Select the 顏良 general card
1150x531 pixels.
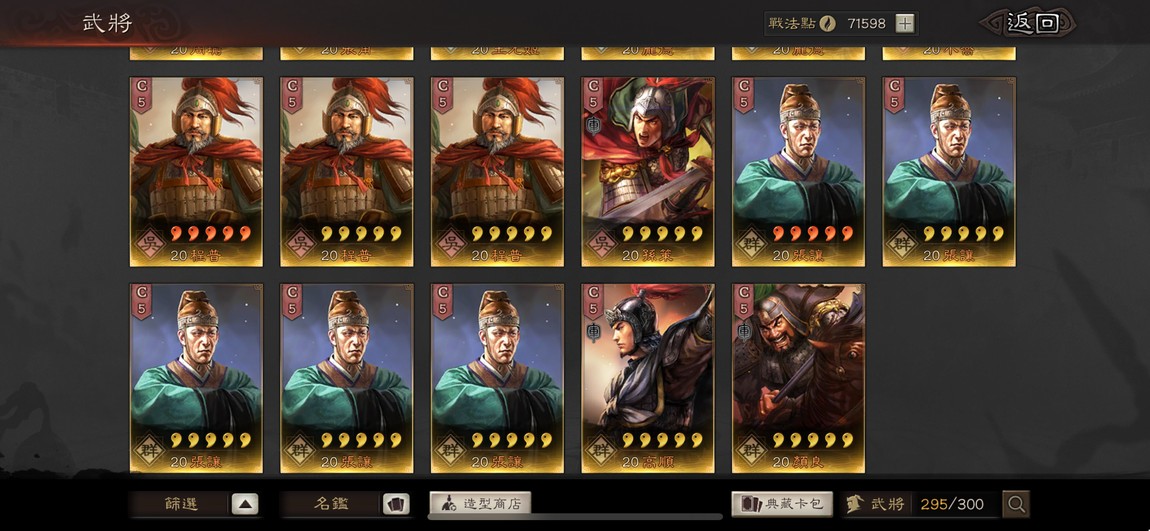pyautogui.click(x=798, y=378)
